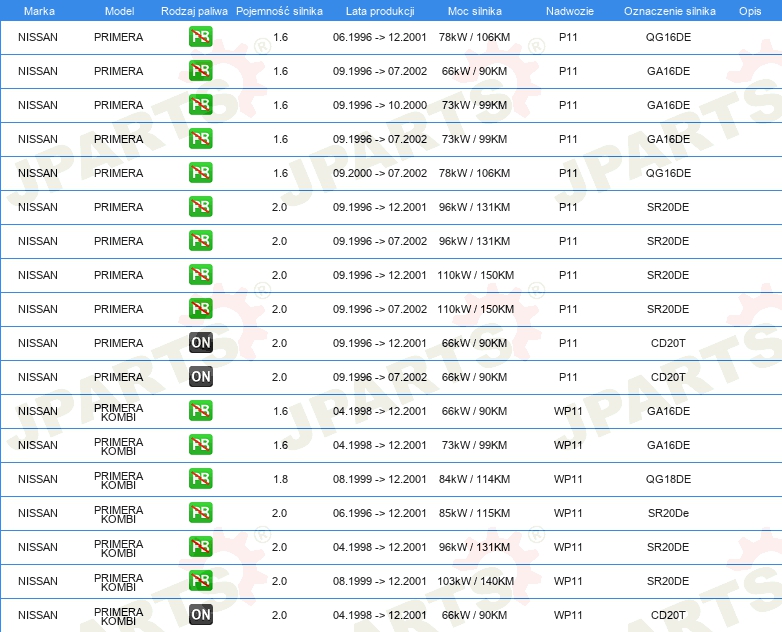Click petrol icon in P11 73kW row ending 07.2002

(x=200, y=139)
